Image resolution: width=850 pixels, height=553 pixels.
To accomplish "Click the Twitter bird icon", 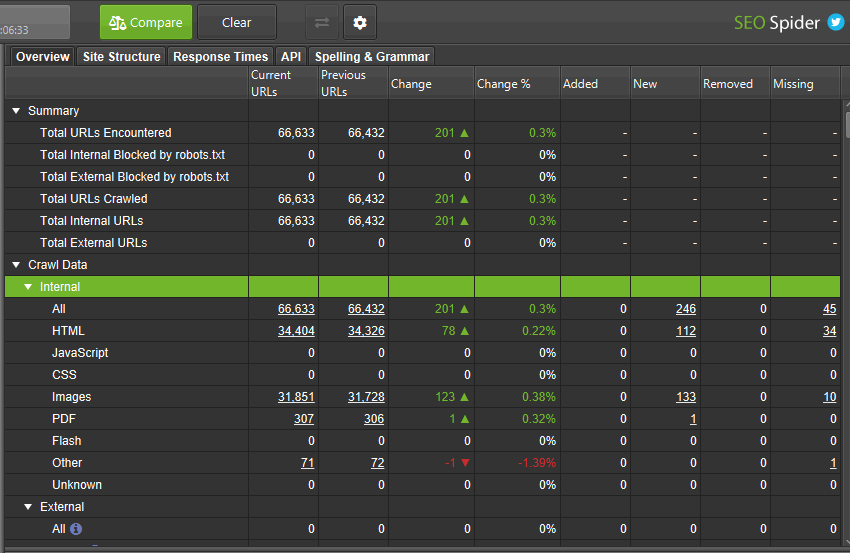I will click(x=835, y=22).
